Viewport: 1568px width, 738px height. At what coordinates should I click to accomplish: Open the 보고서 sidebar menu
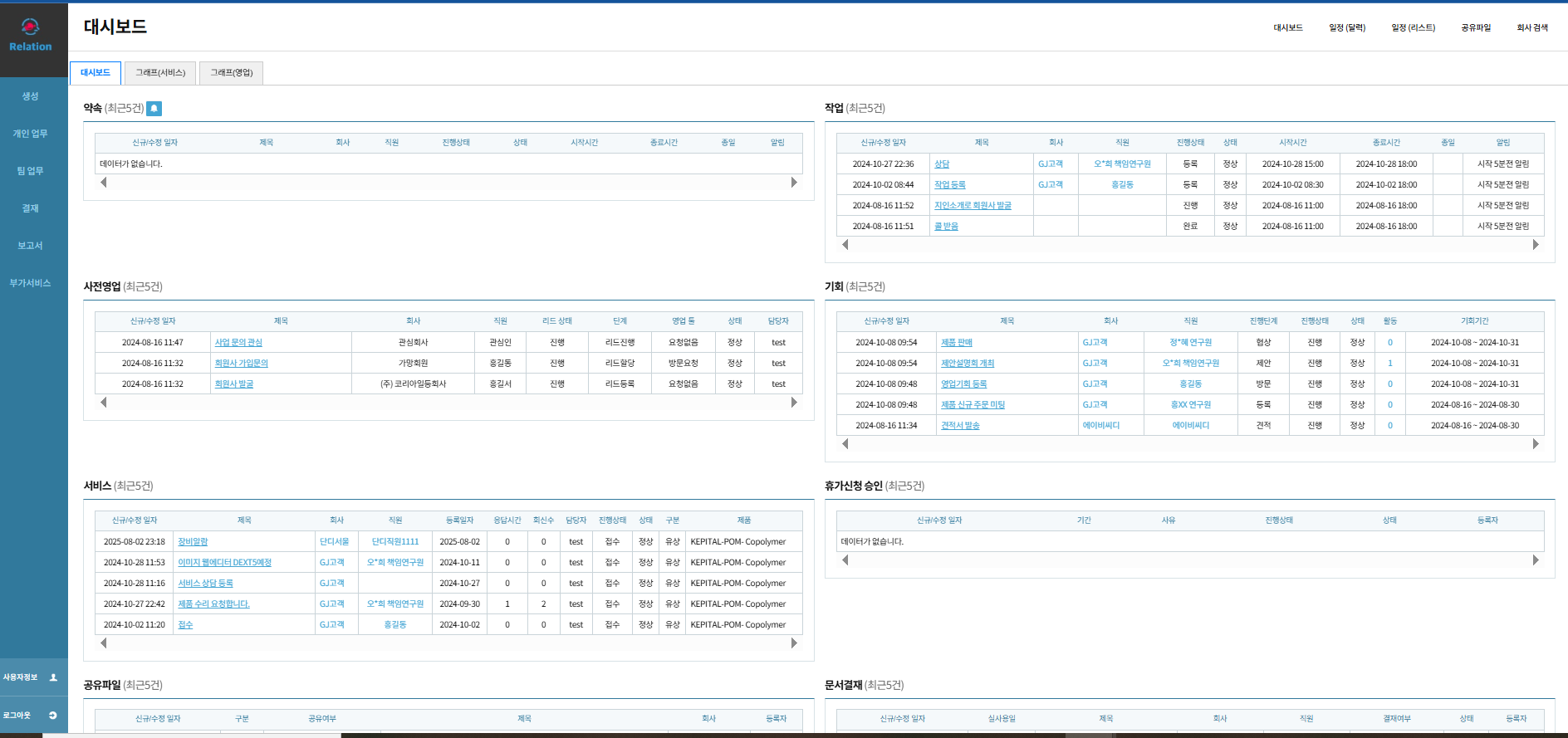31,246
